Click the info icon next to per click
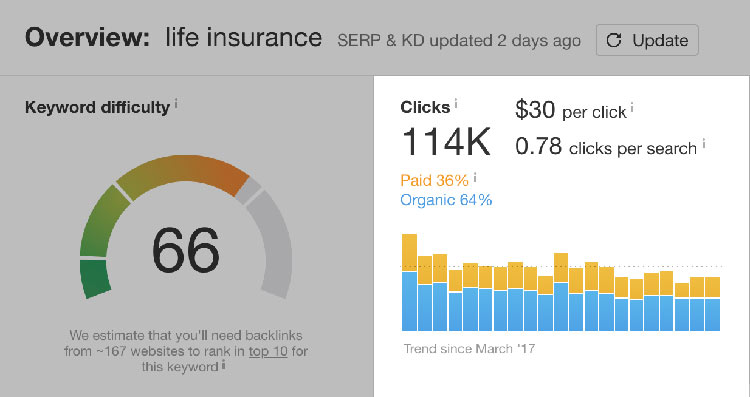The height and width of the screenshot is (397, 750). click(632, 108)
